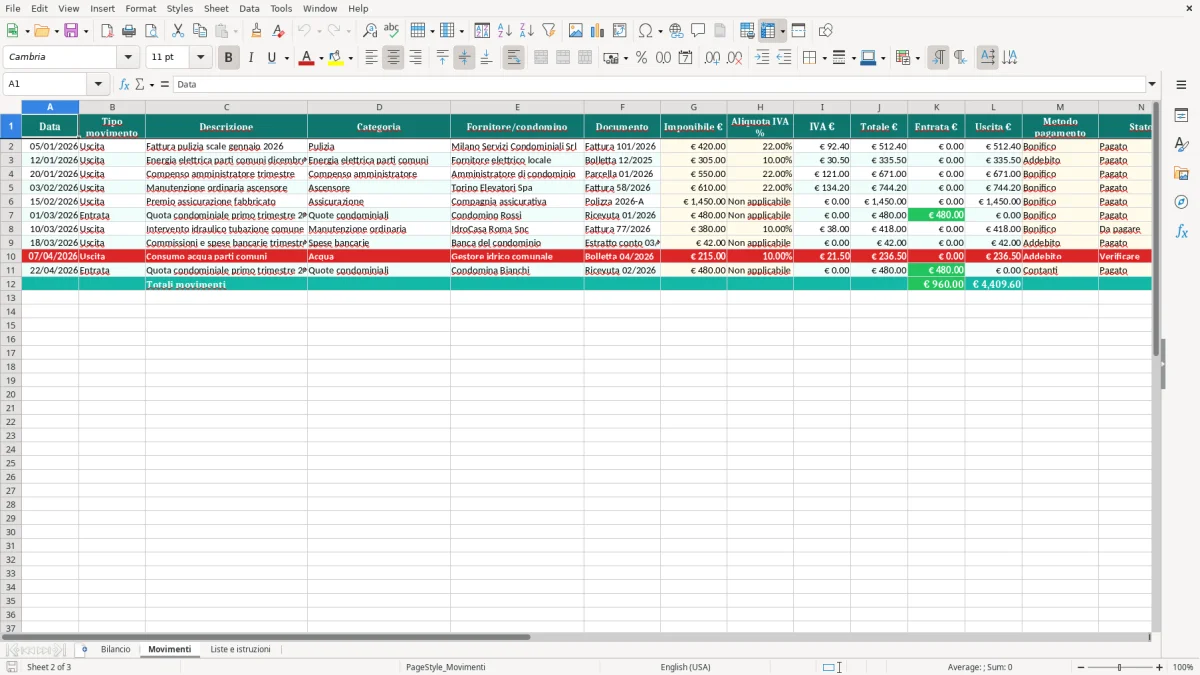Add decimal place

[712, 58]
